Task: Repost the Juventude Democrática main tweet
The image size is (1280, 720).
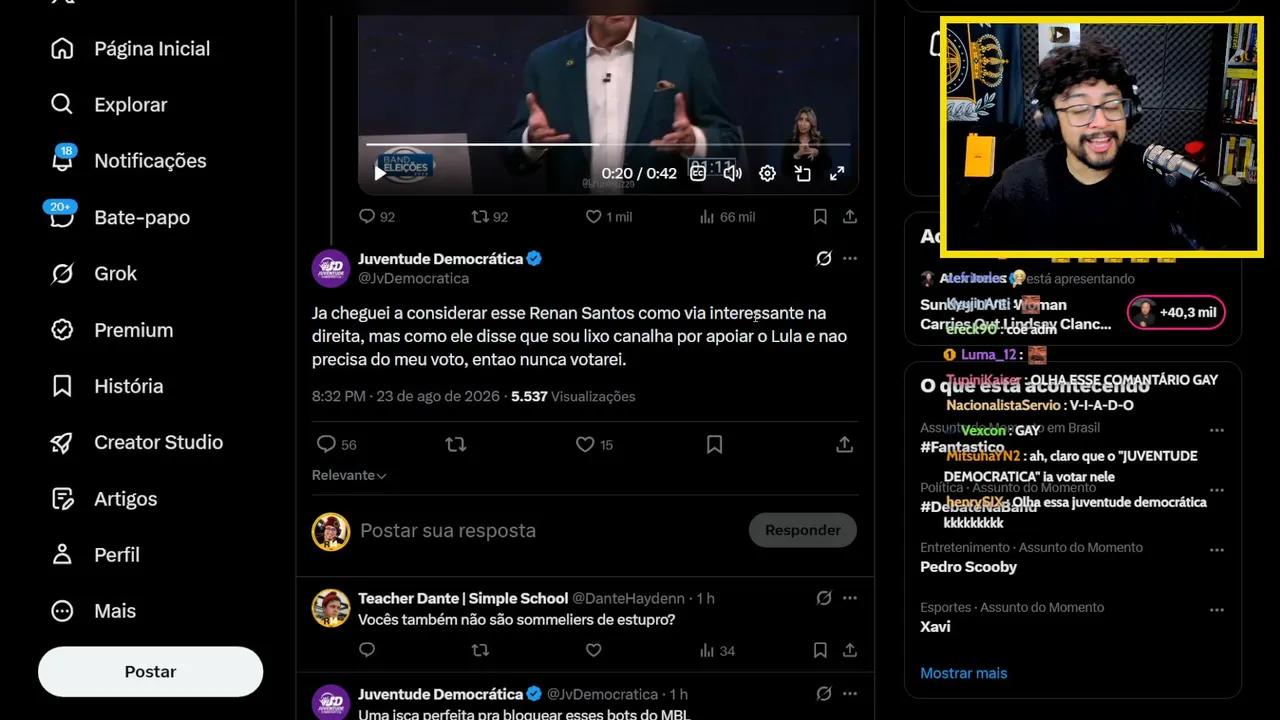Action: 456,445
